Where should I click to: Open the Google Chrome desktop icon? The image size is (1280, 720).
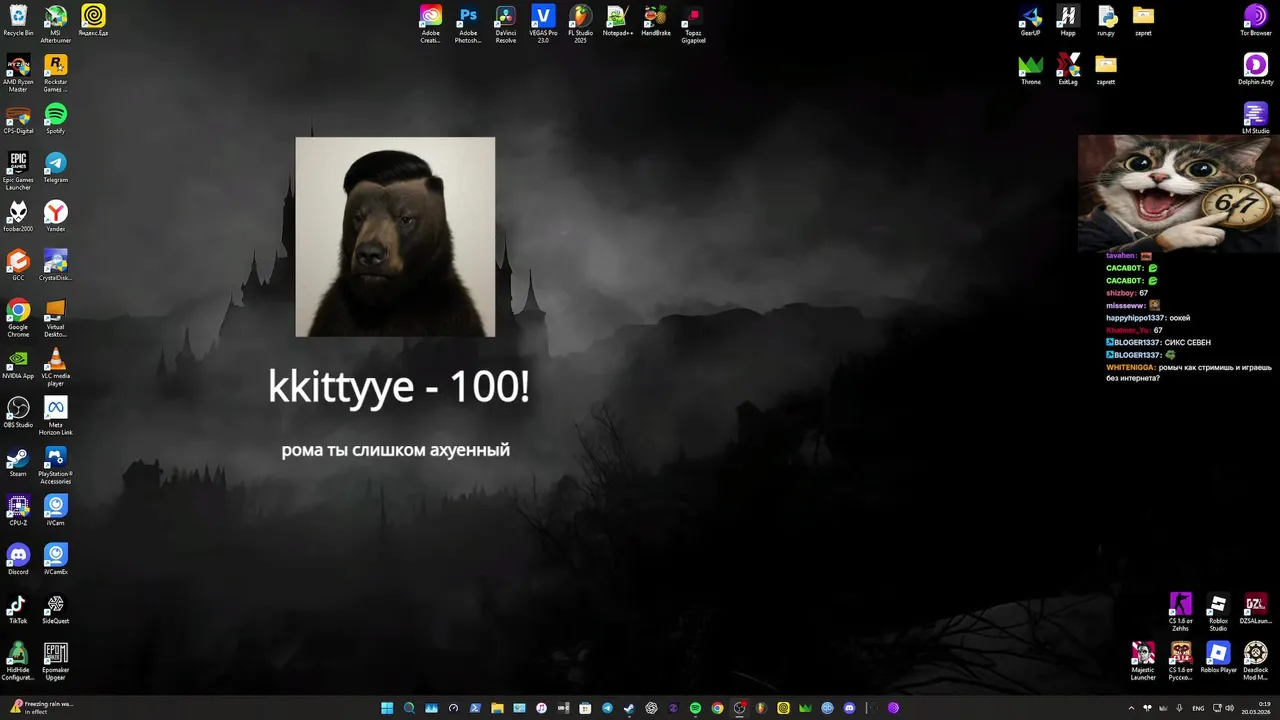[x=18, y=318]
